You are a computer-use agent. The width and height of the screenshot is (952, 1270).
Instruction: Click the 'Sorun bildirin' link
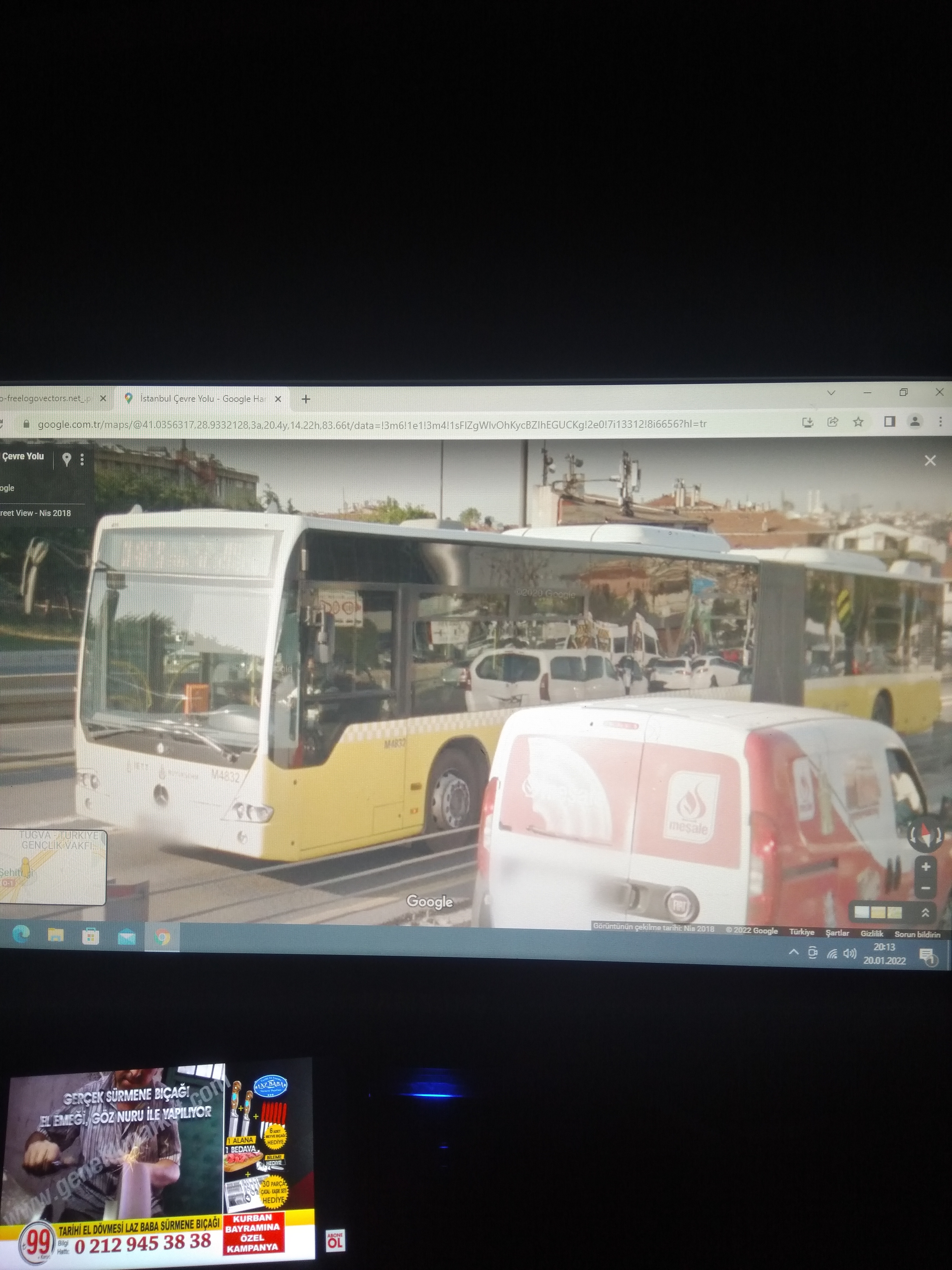917,934
